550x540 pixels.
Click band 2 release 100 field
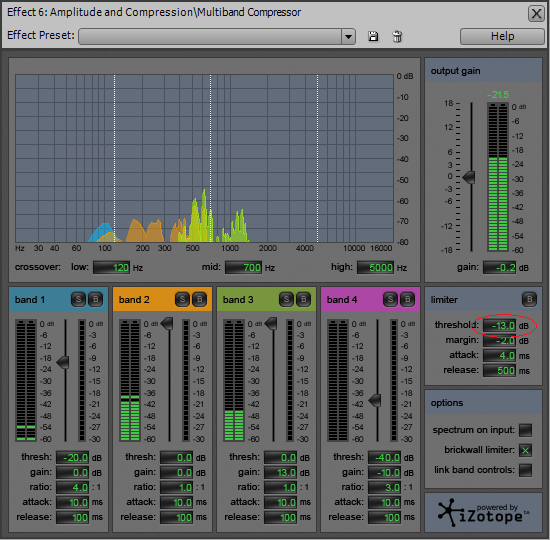click(x=176, y=517)
